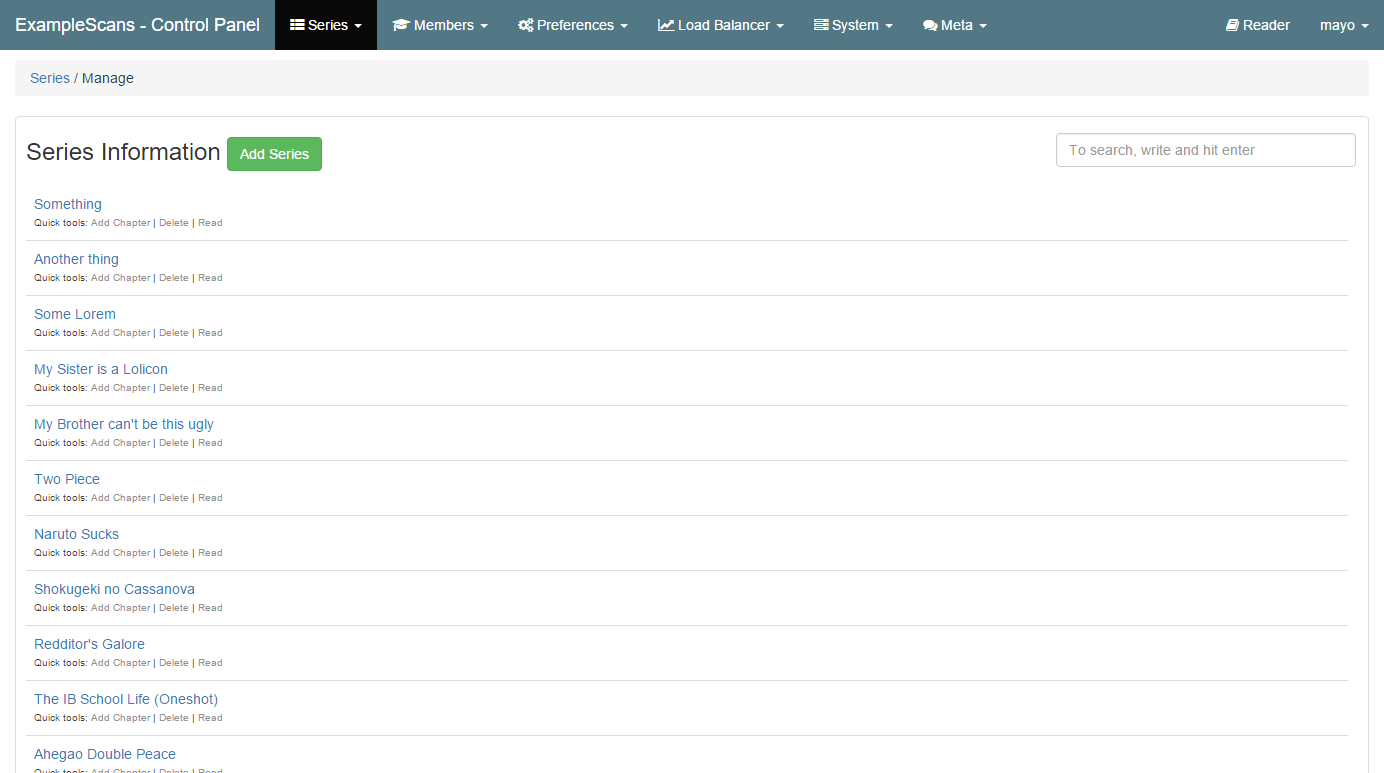Viewport: 1384px width, 773px height.
Task: Read Shokugeki no Cassanova series
Action: point(210,608)
